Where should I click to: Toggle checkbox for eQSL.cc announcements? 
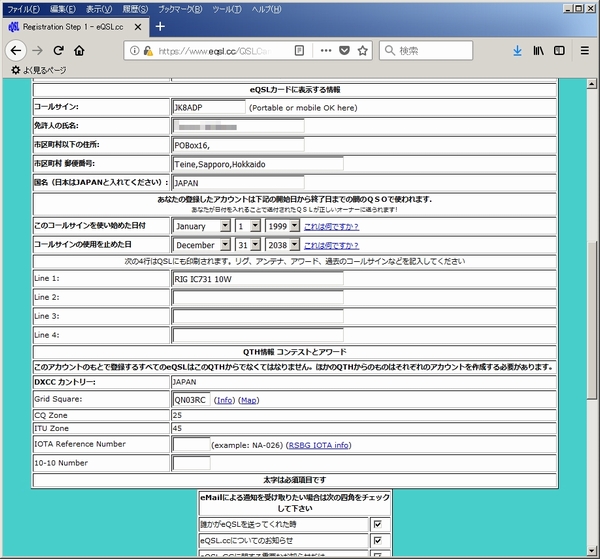click(x=378, y=540)
